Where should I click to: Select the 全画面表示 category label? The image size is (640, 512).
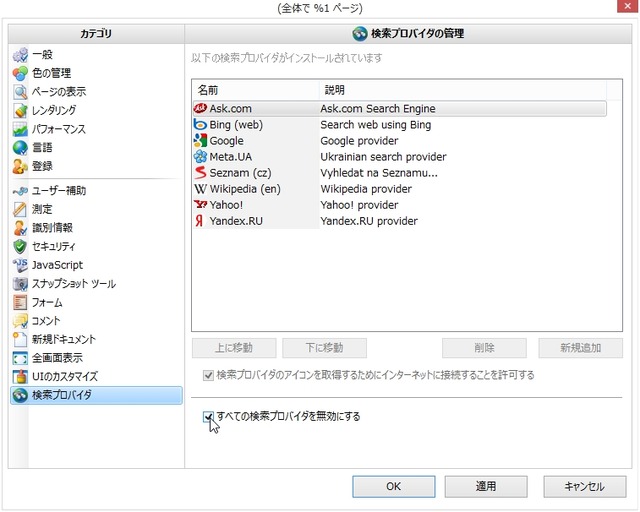(x=57, y=358)
